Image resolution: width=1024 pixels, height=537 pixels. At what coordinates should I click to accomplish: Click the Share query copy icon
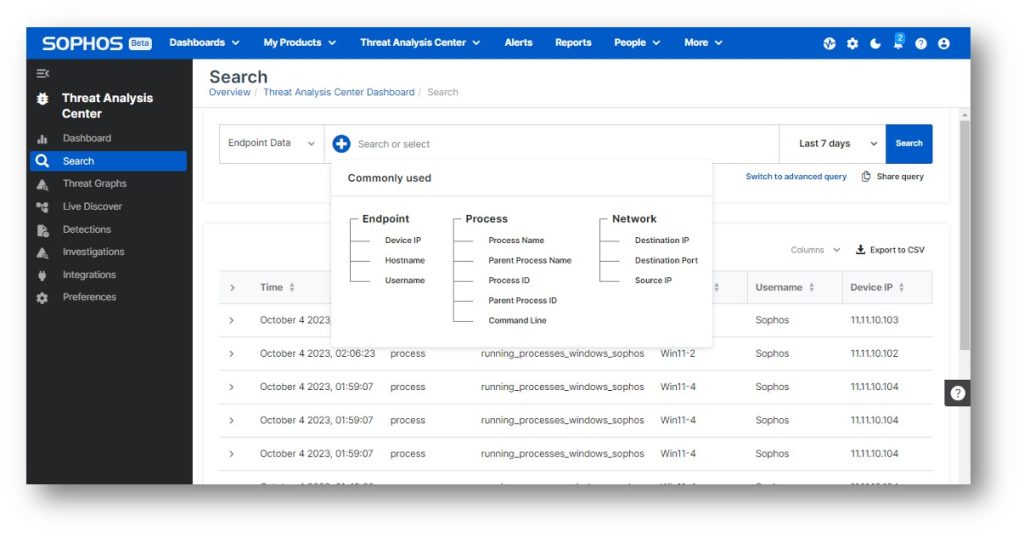coord(866,177)
